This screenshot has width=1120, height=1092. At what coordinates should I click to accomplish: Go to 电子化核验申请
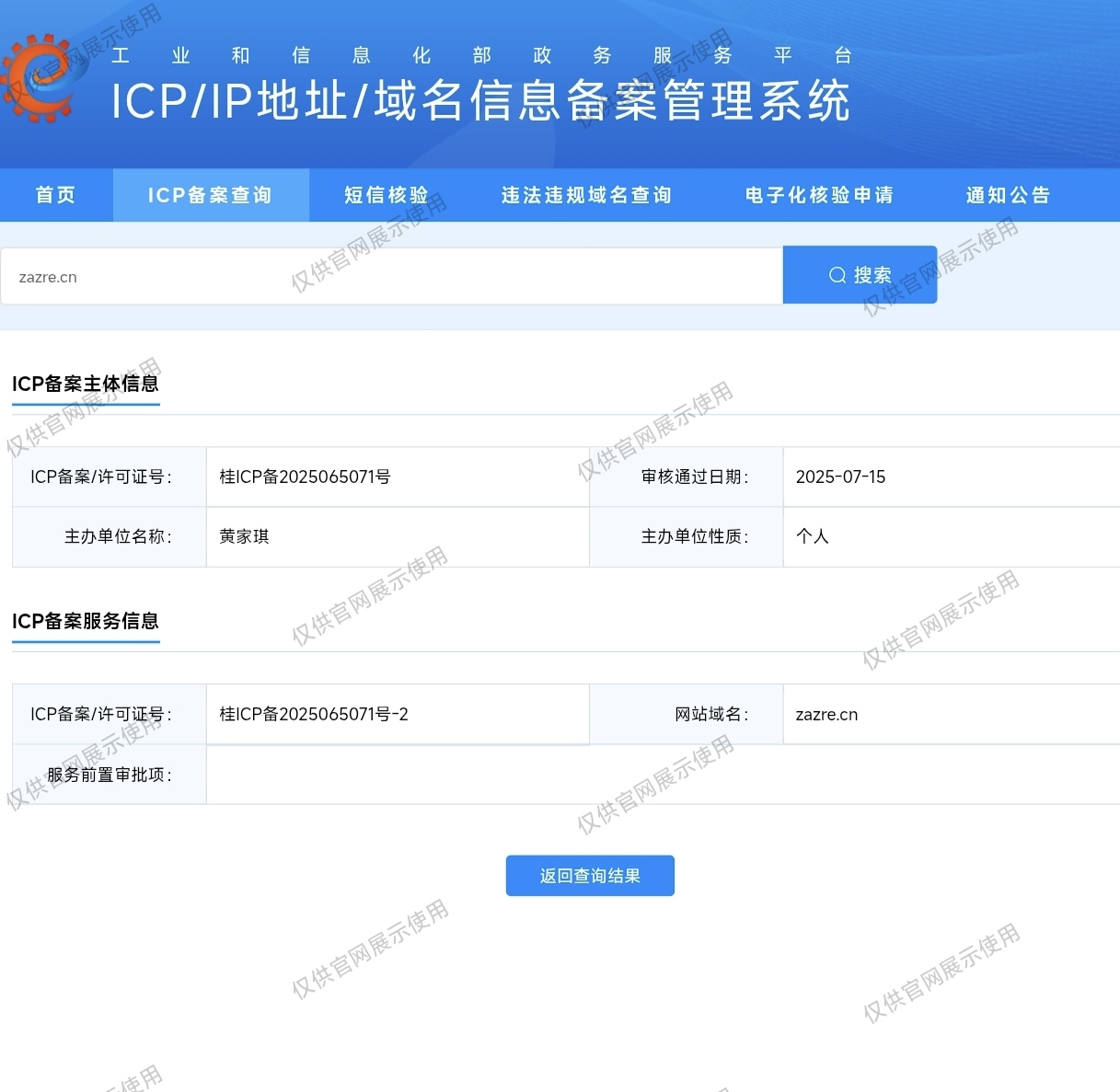(818, 194)
